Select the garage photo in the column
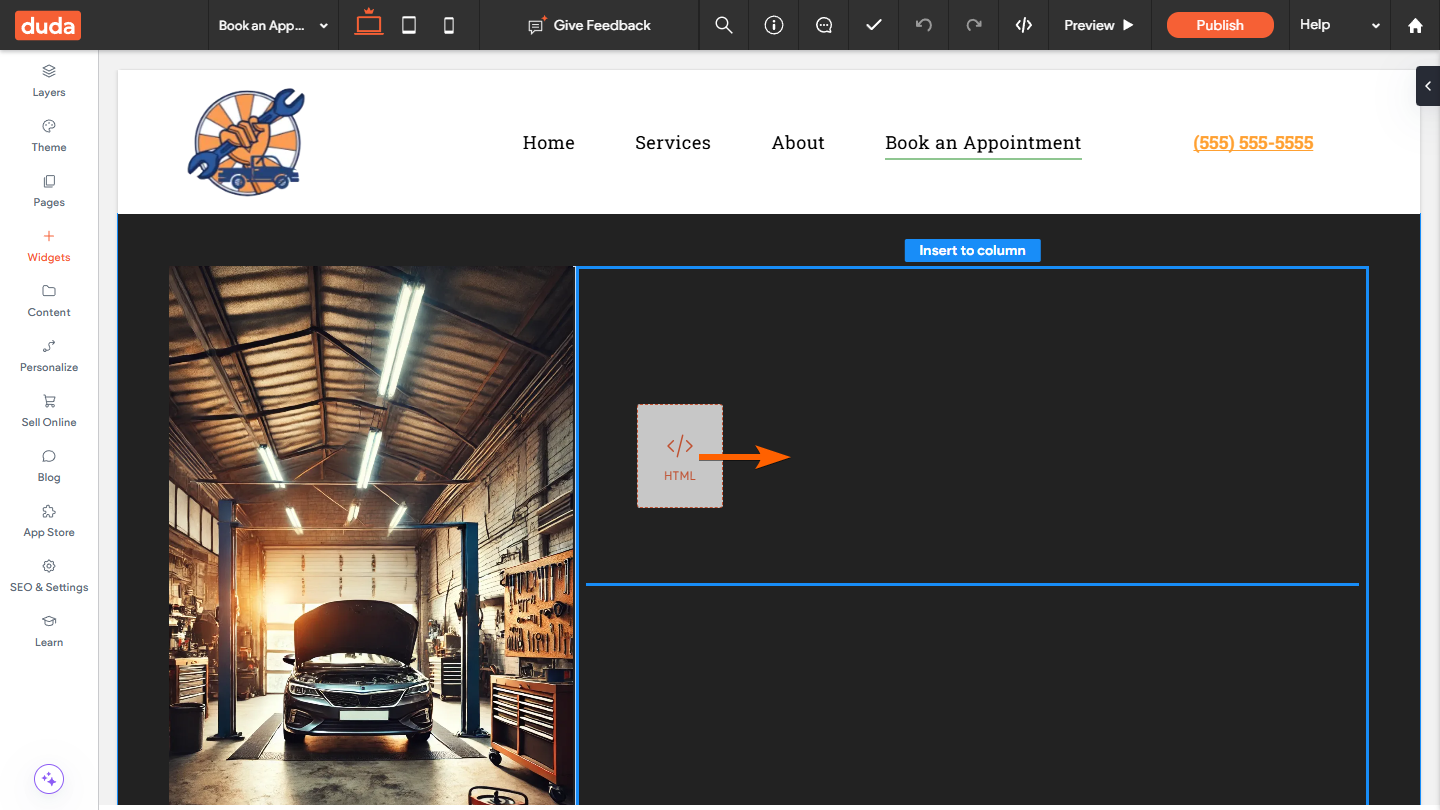The height and width of the screenshot is (810, 1440). pos(371,535)
